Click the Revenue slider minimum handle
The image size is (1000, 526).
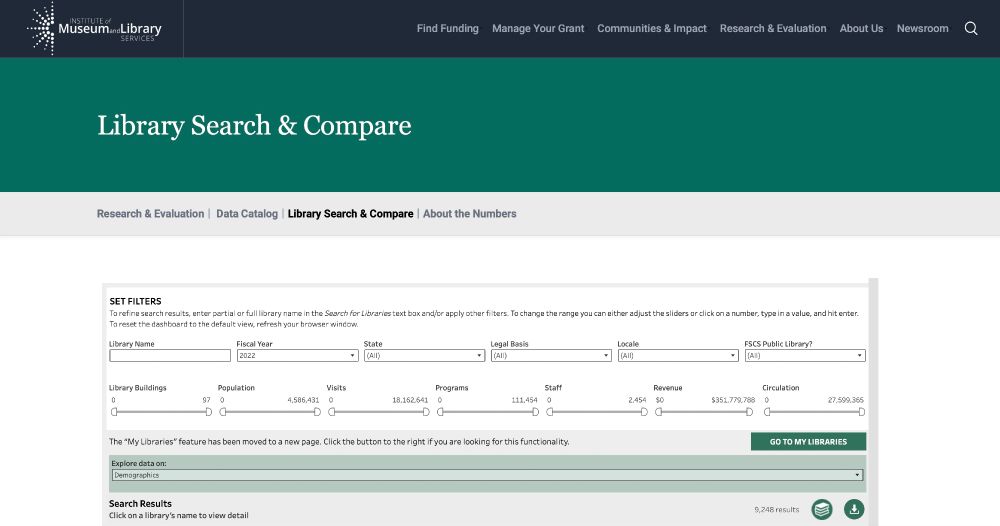[659, 412]
